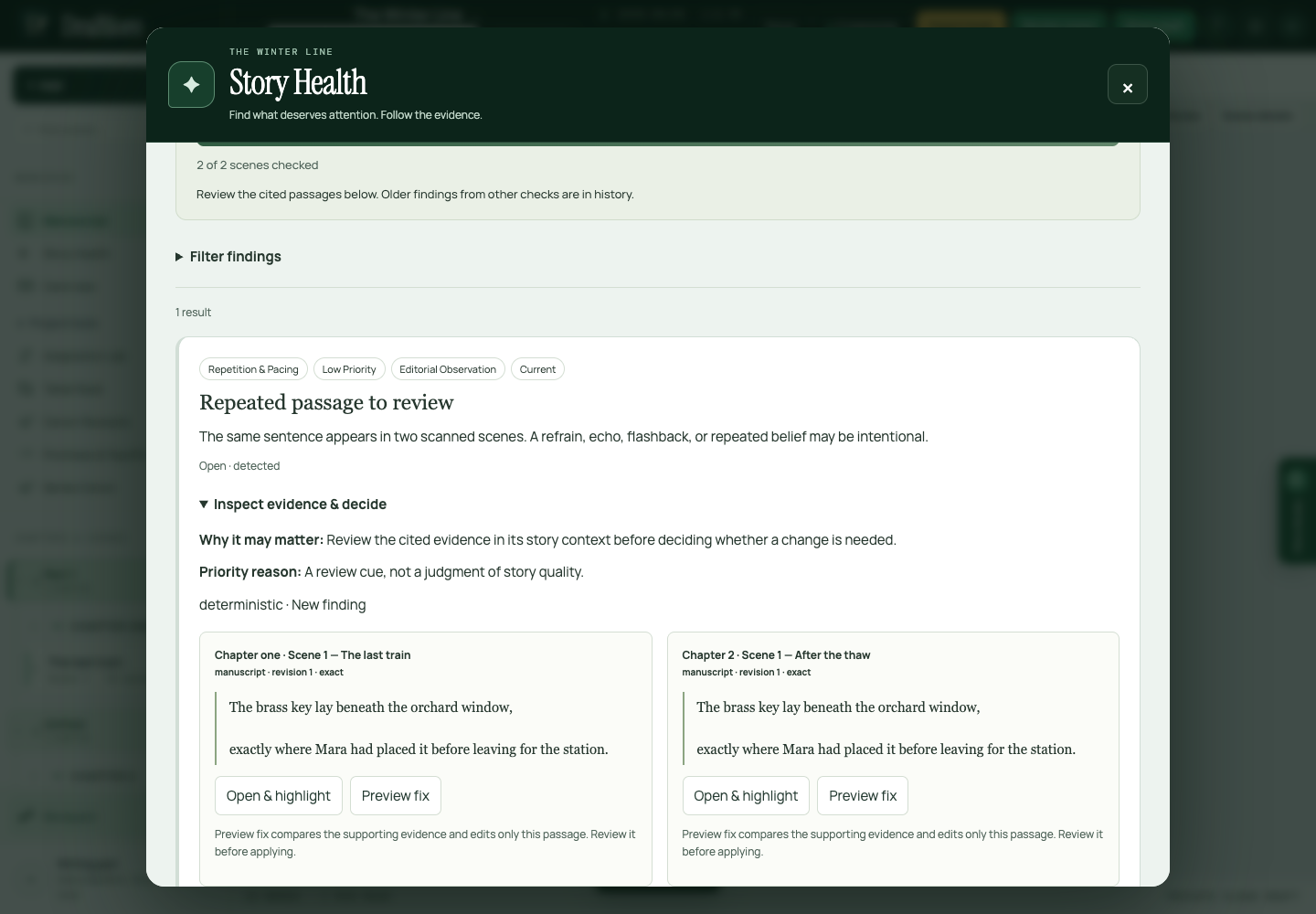Click the Low Priority tag
This screenshot has height=914, width=1316.
[349, 369]
